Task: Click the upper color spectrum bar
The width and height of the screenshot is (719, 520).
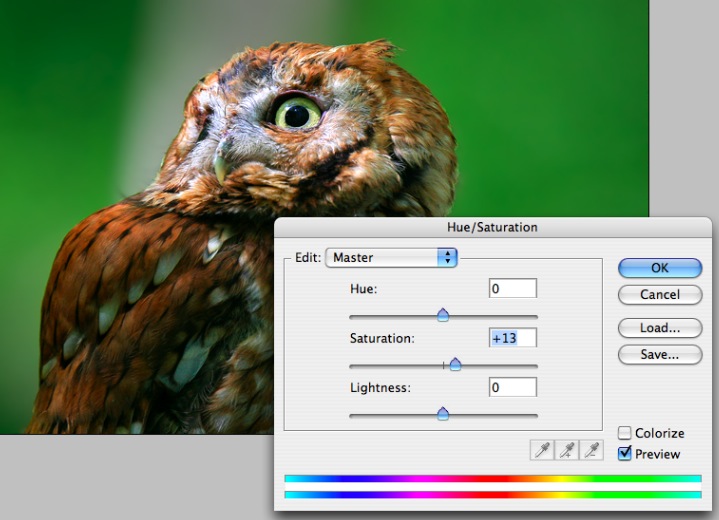Action: (493, 478)
